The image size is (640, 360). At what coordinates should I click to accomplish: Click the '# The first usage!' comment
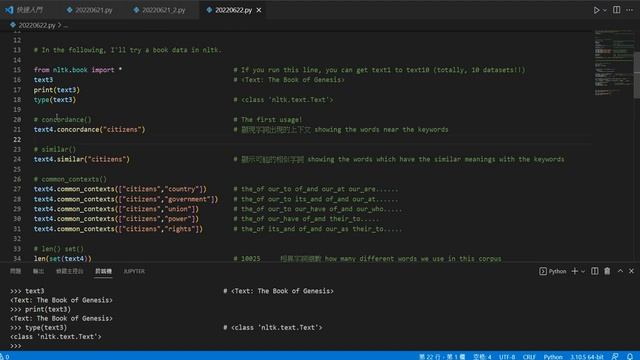click(x=268, y=120)
